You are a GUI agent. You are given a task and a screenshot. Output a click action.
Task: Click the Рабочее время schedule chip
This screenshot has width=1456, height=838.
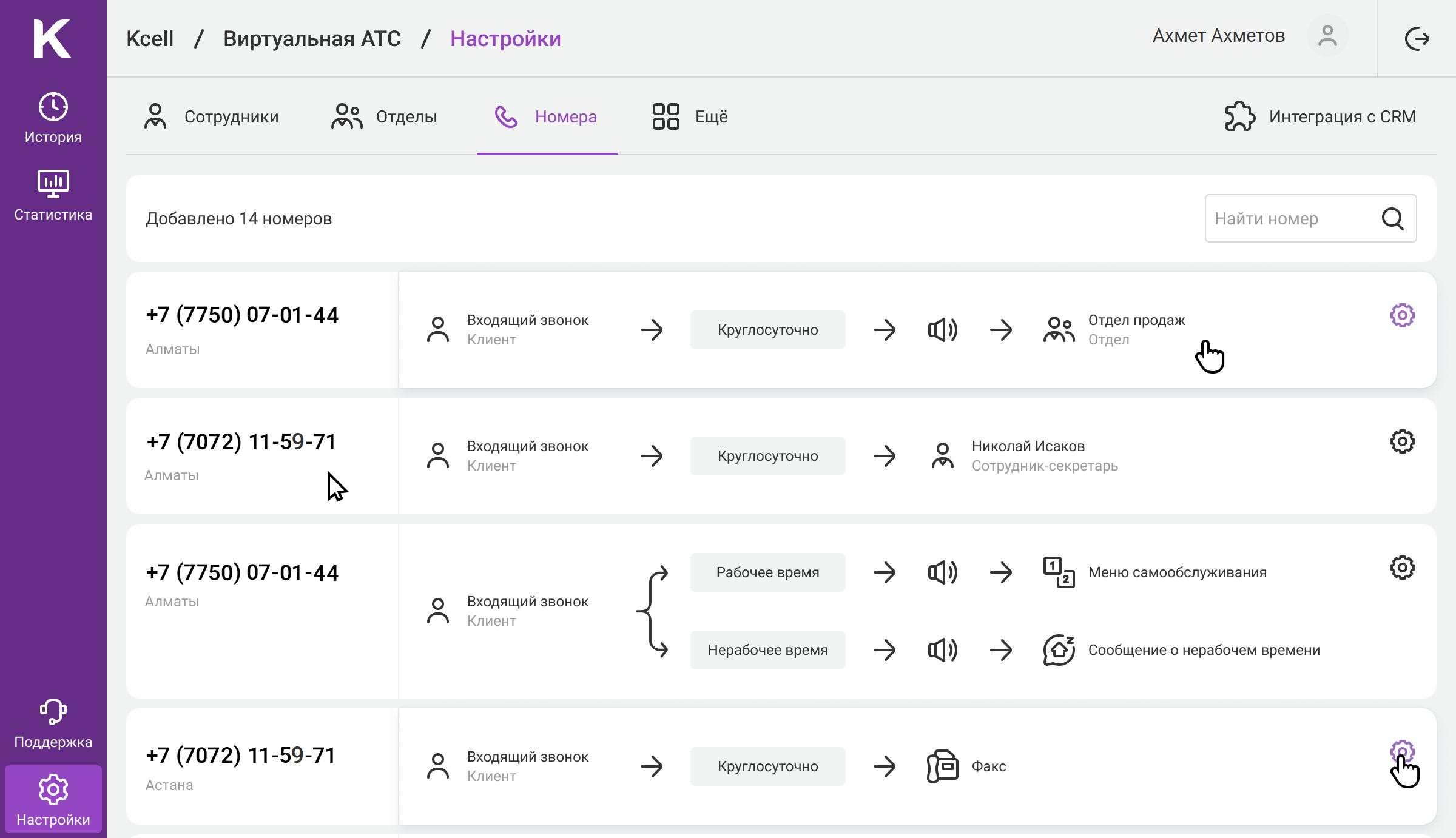click(768, 572)
